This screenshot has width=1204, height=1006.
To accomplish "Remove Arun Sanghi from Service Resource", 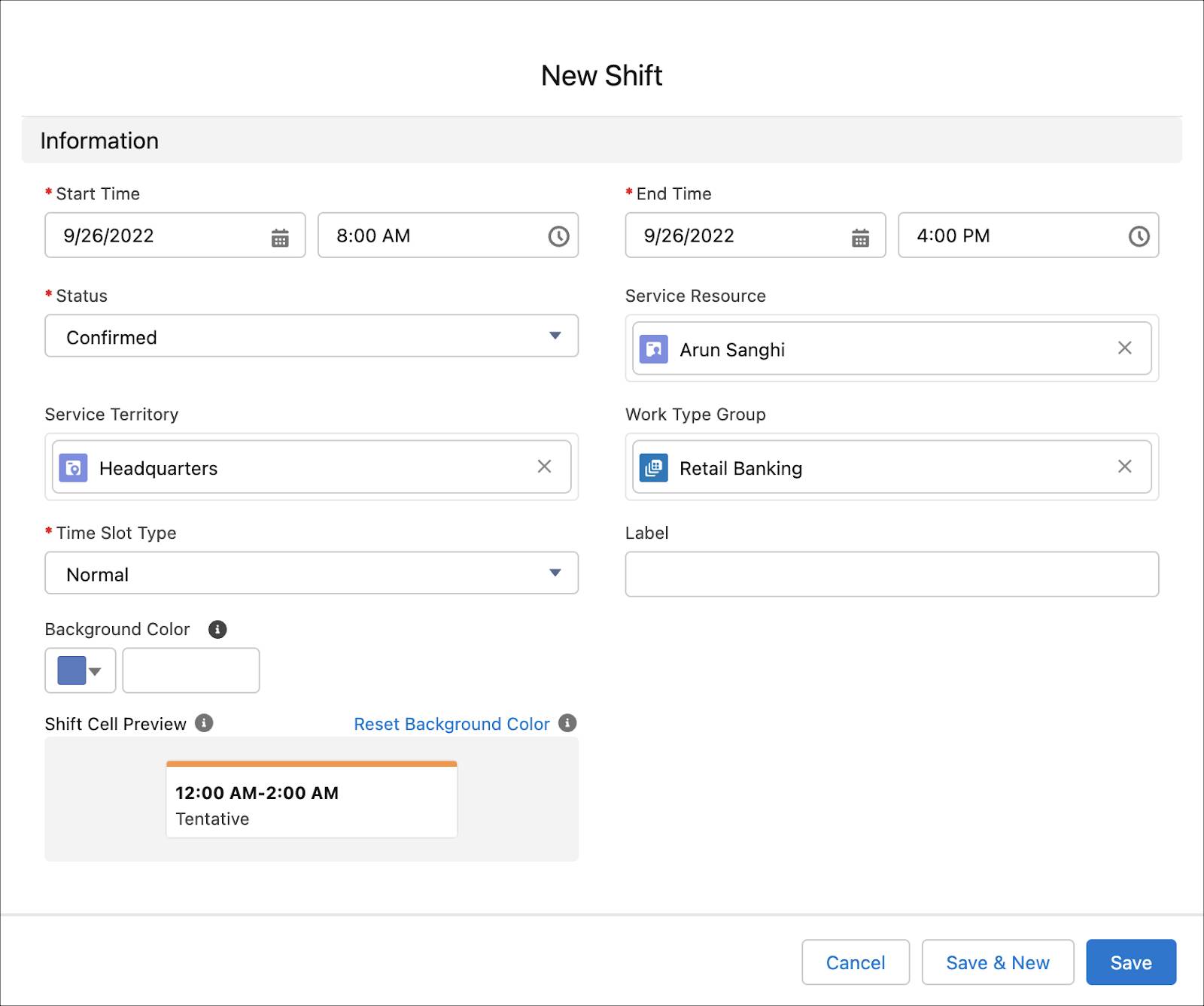I will pyautogui.click(x=1125, y=348).
